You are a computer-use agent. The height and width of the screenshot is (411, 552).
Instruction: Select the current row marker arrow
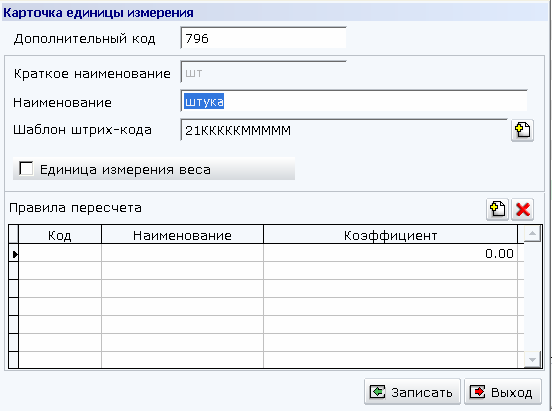14,254
